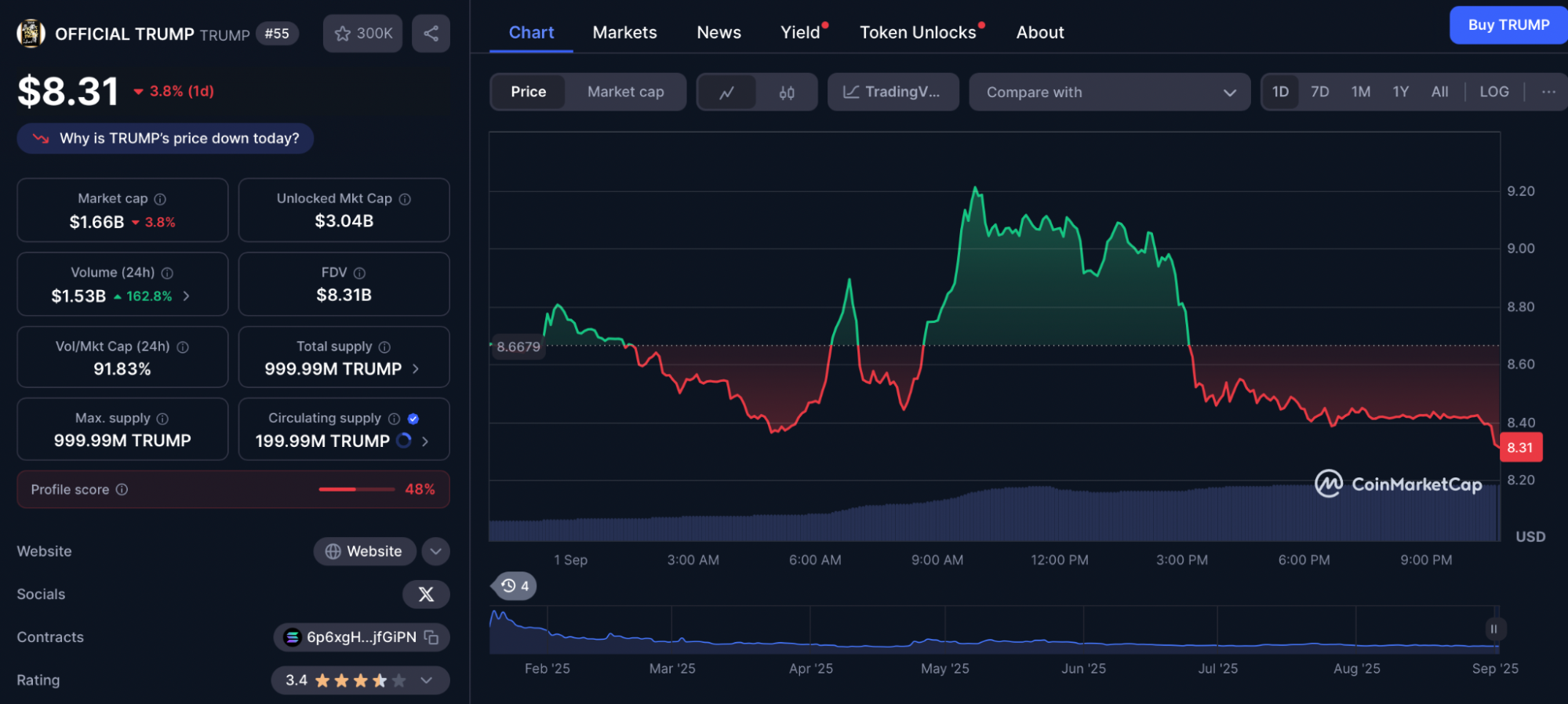Click the range slider pause handle
1568x704 pixels.
coord(1493,629)
